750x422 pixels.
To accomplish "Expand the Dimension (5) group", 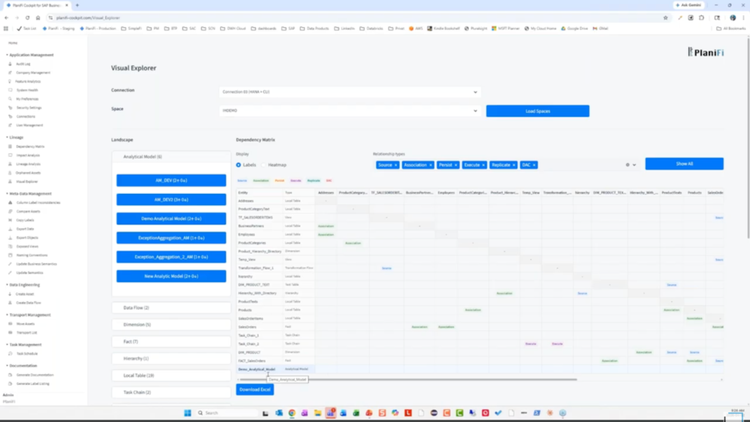I will tap(171, 324).
